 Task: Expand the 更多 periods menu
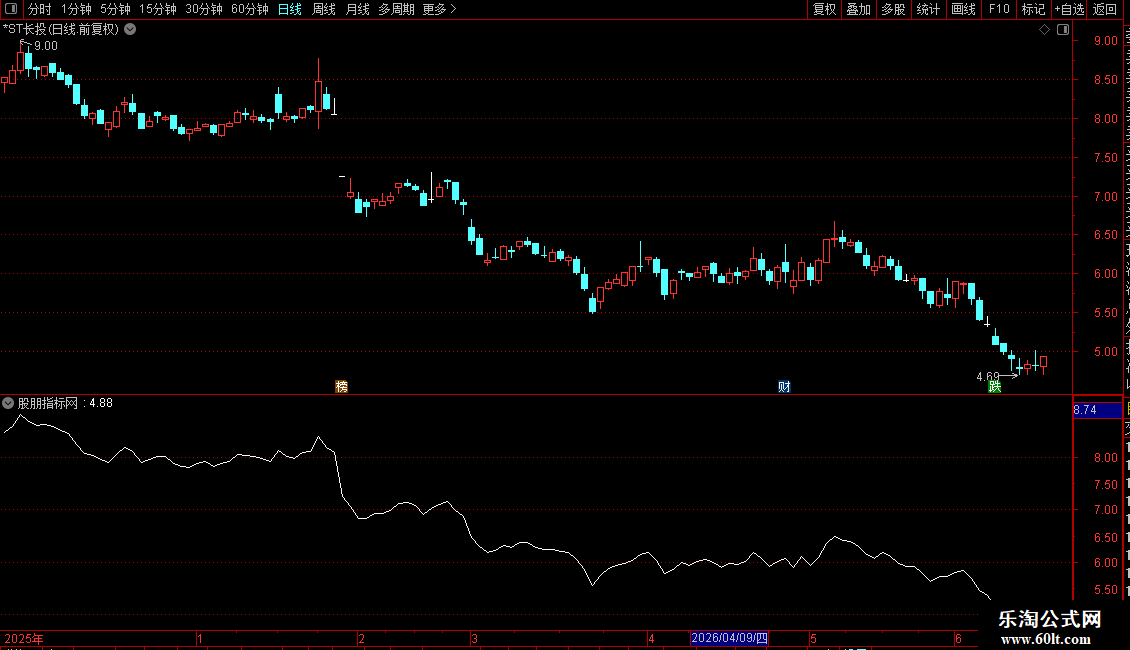pyautogui.click(x=439, y=9)
